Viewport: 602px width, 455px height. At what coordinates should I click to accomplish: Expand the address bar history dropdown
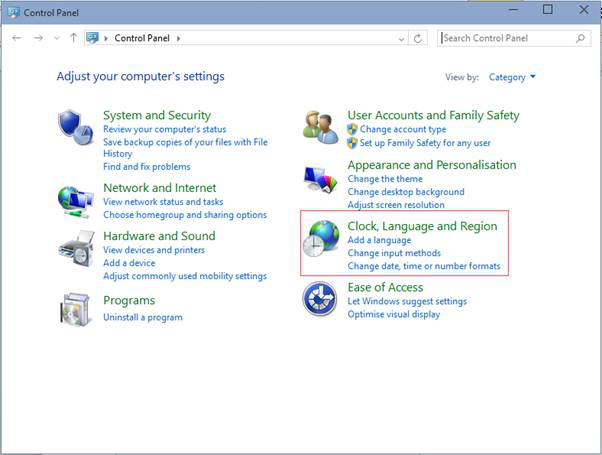point(401,39)
